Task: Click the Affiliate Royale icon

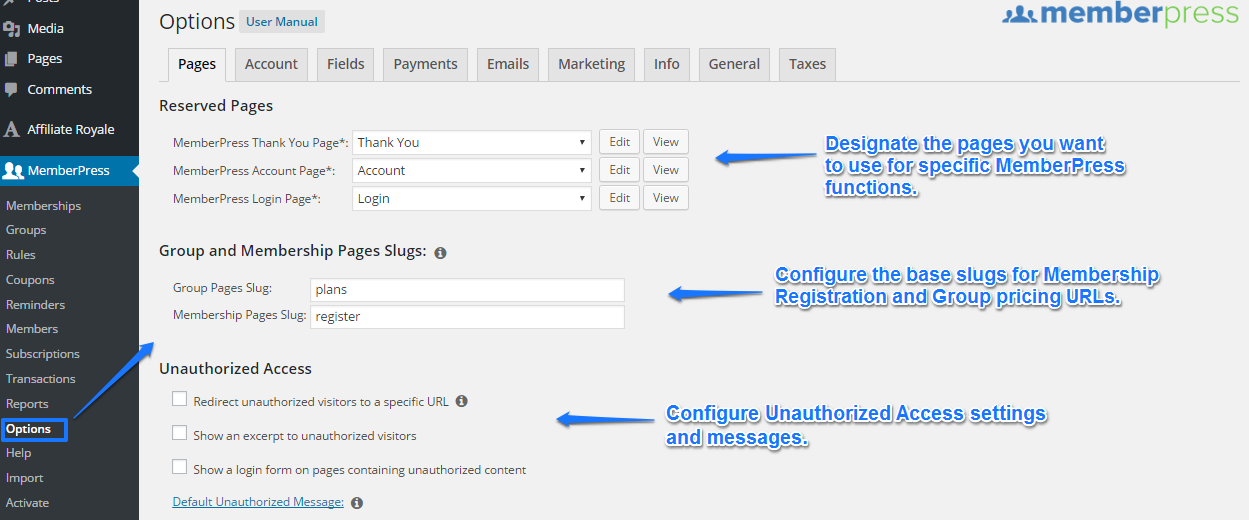Action: (x=11, y=129)
